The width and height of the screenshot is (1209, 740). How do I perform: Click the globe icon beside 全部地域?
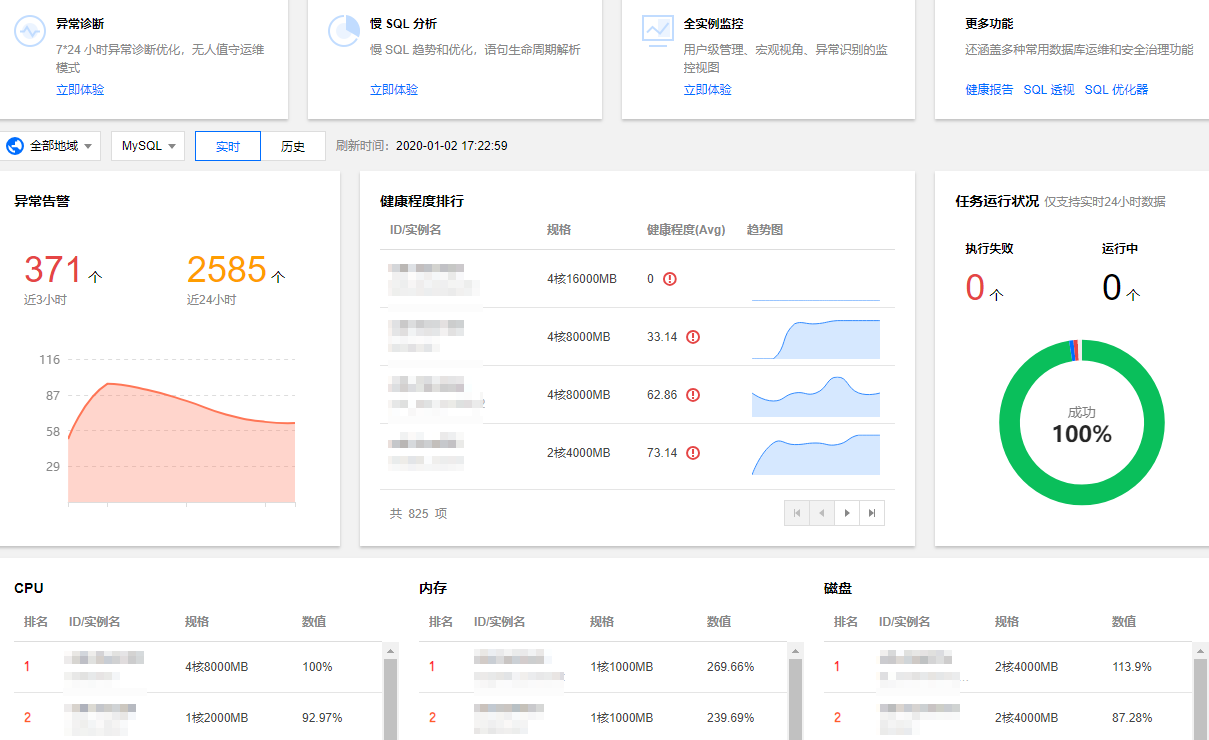click(14, 145)
